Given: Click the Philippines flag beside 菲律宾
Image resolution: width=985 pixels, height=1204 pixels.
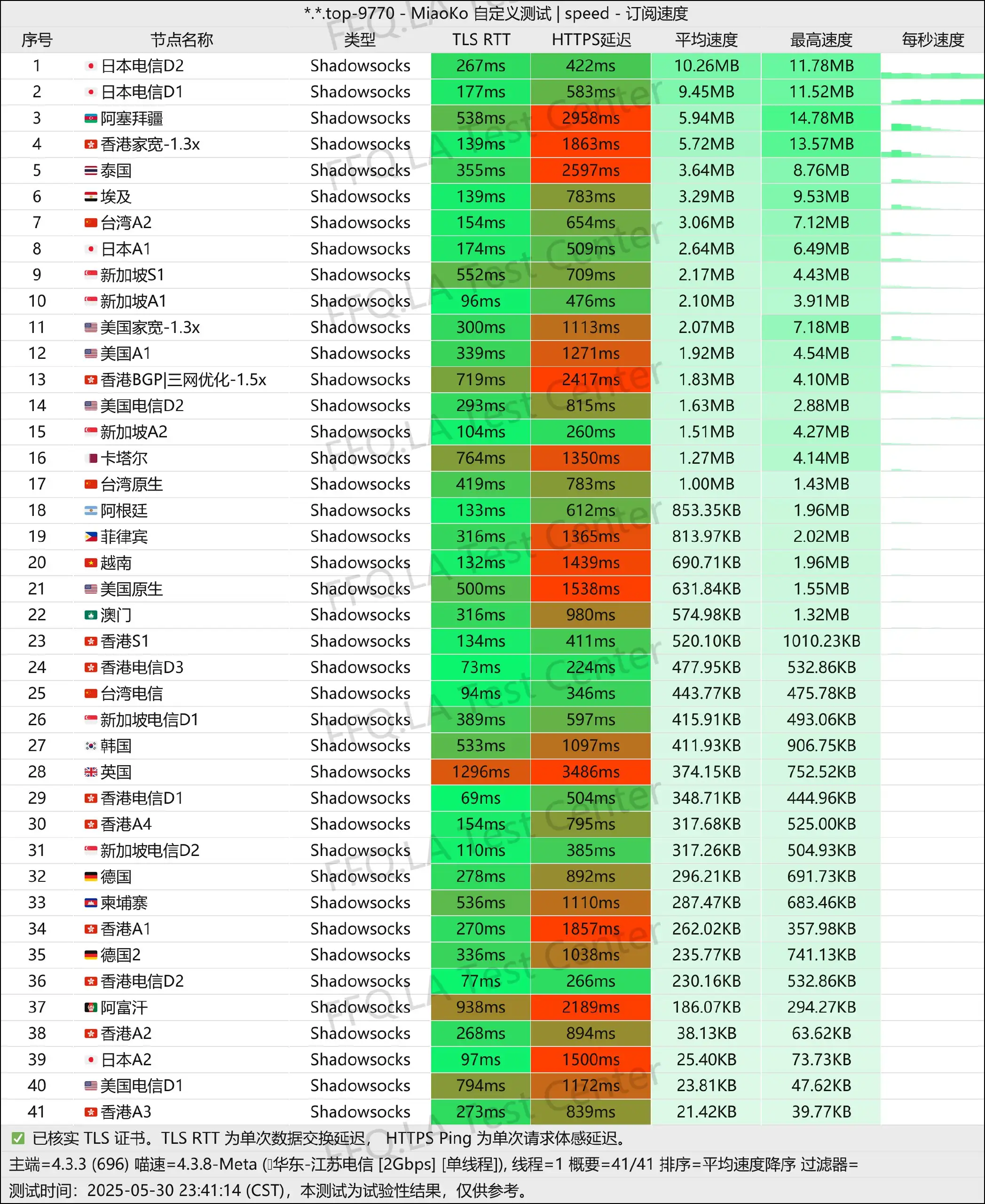Looking at the screenshot, I should point(91,537).
